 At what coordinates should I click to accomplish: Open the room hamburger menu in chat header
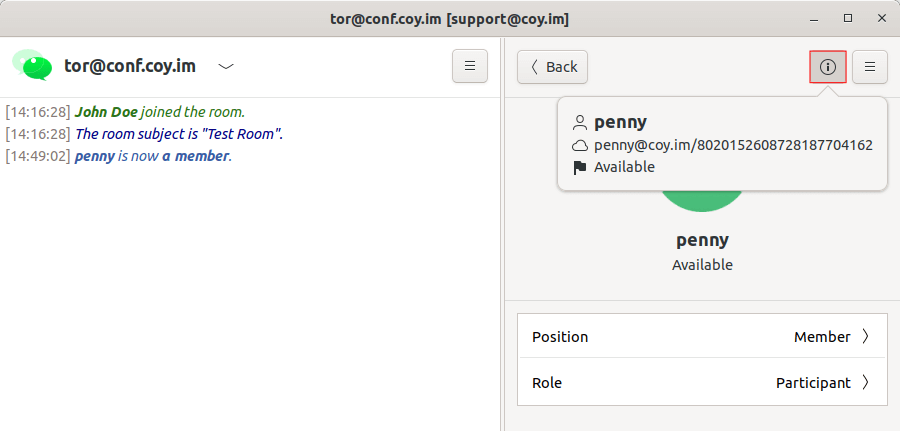coord(470,66)
